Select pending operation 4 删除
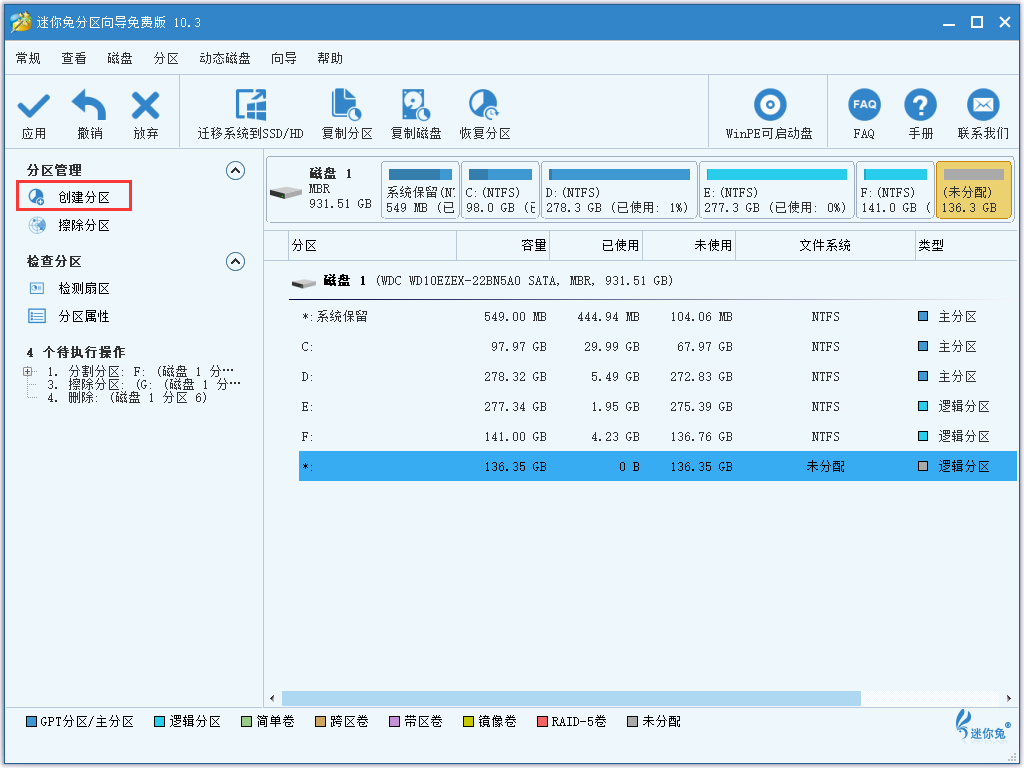1024x768 pixels. [127, 397]
